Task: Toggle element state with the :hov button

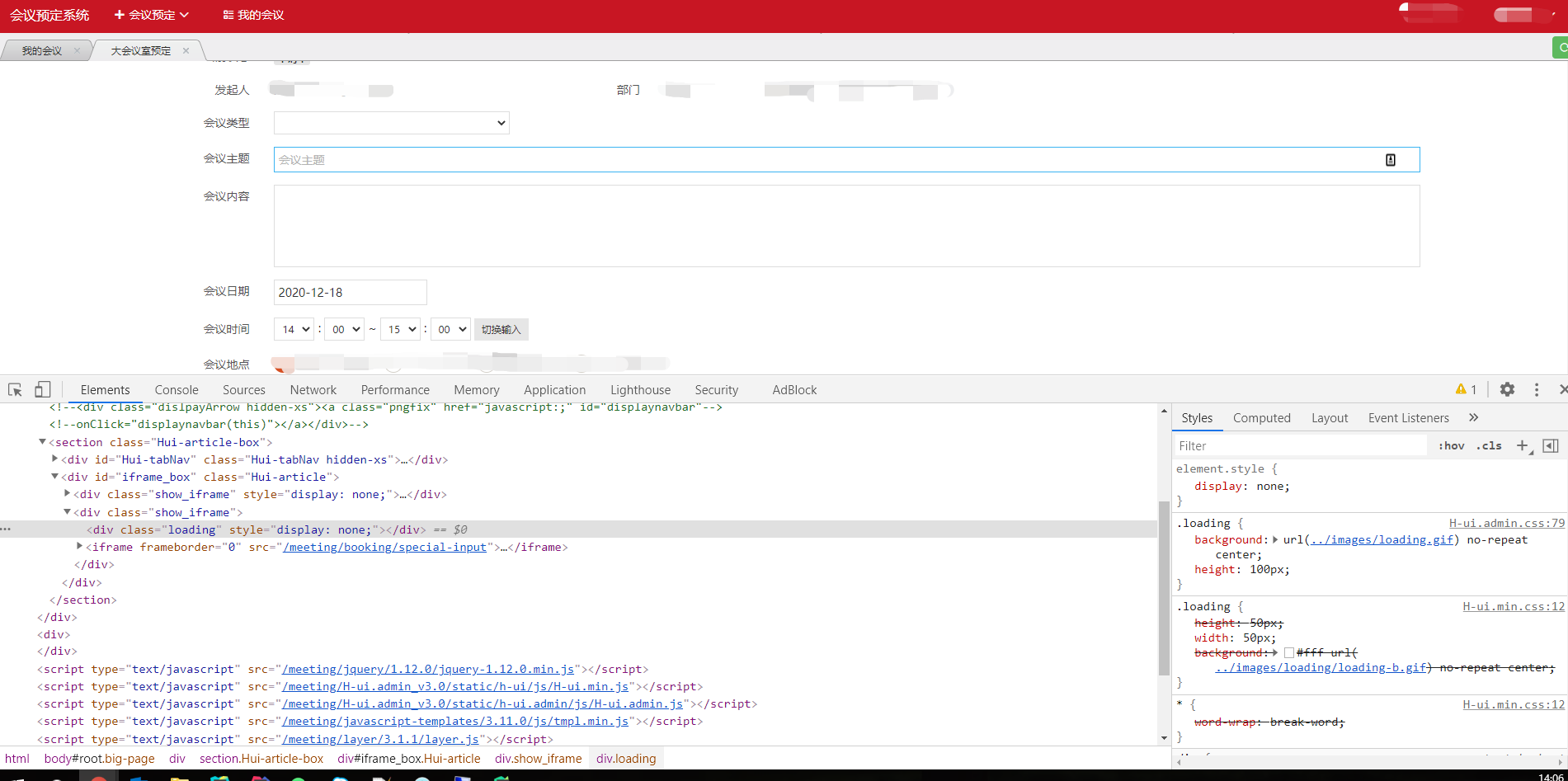Action: [1451, 445]
